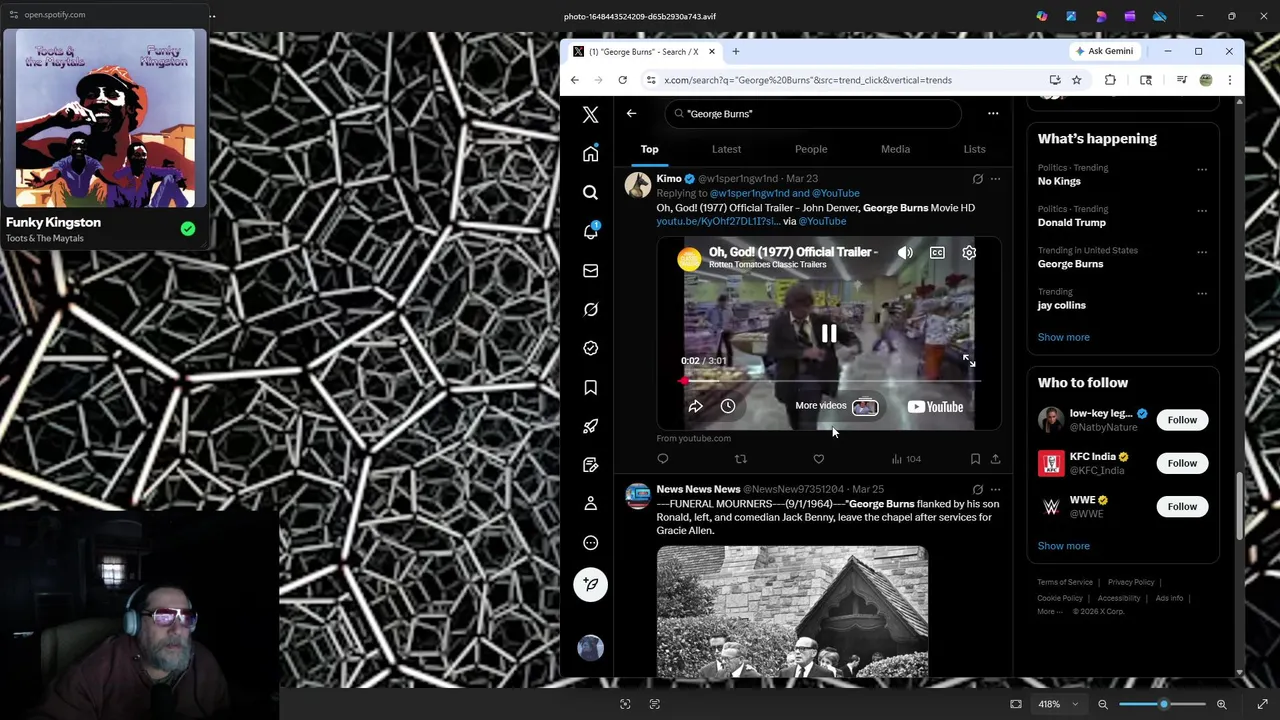Click the X logo in sidebar

[x=590, y=115]
